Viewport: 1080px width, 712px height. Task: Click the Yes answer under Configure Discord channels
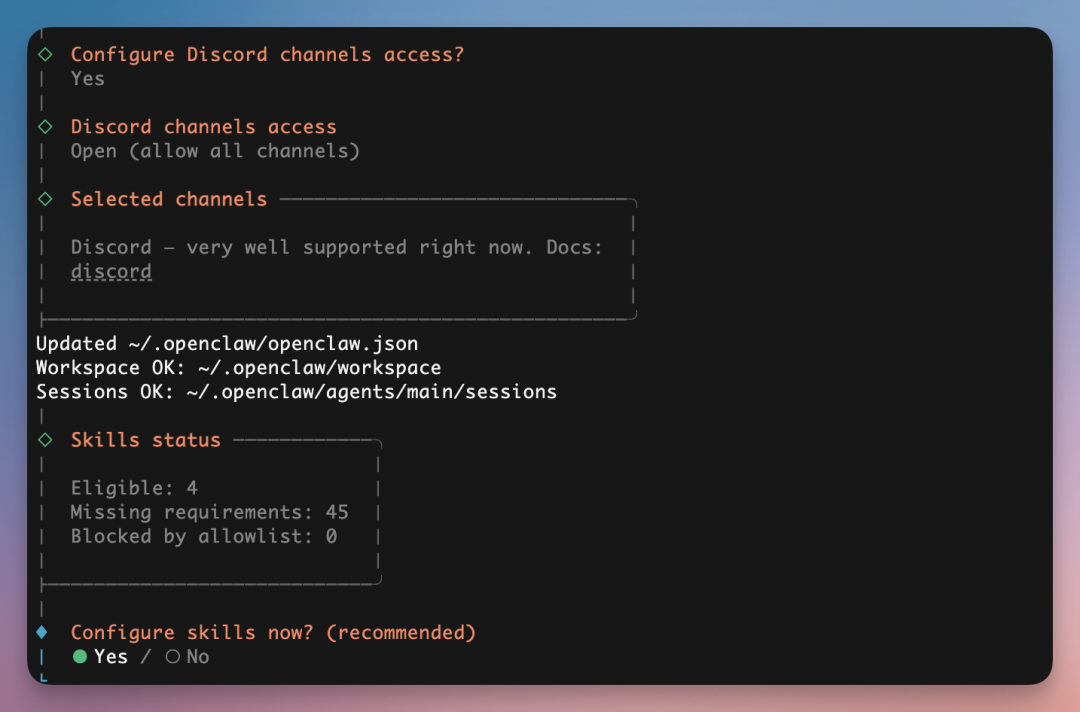(x=88, y=79)
